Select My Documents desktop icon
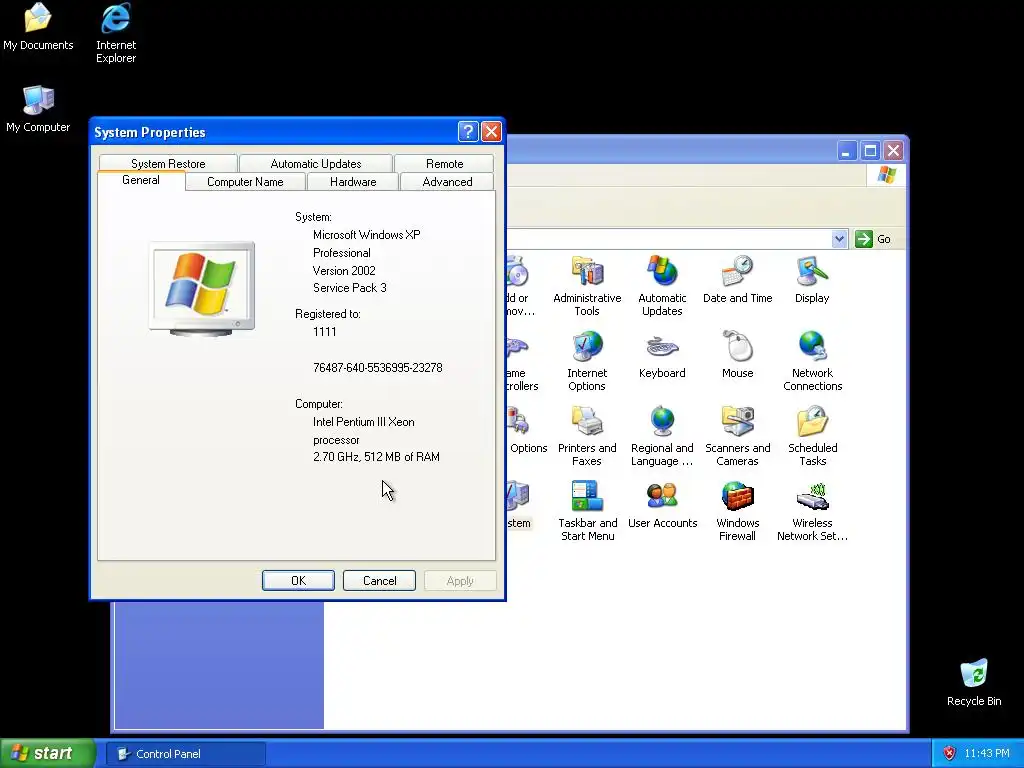The height and width of the screenshot is (768, 1024). 38,26
